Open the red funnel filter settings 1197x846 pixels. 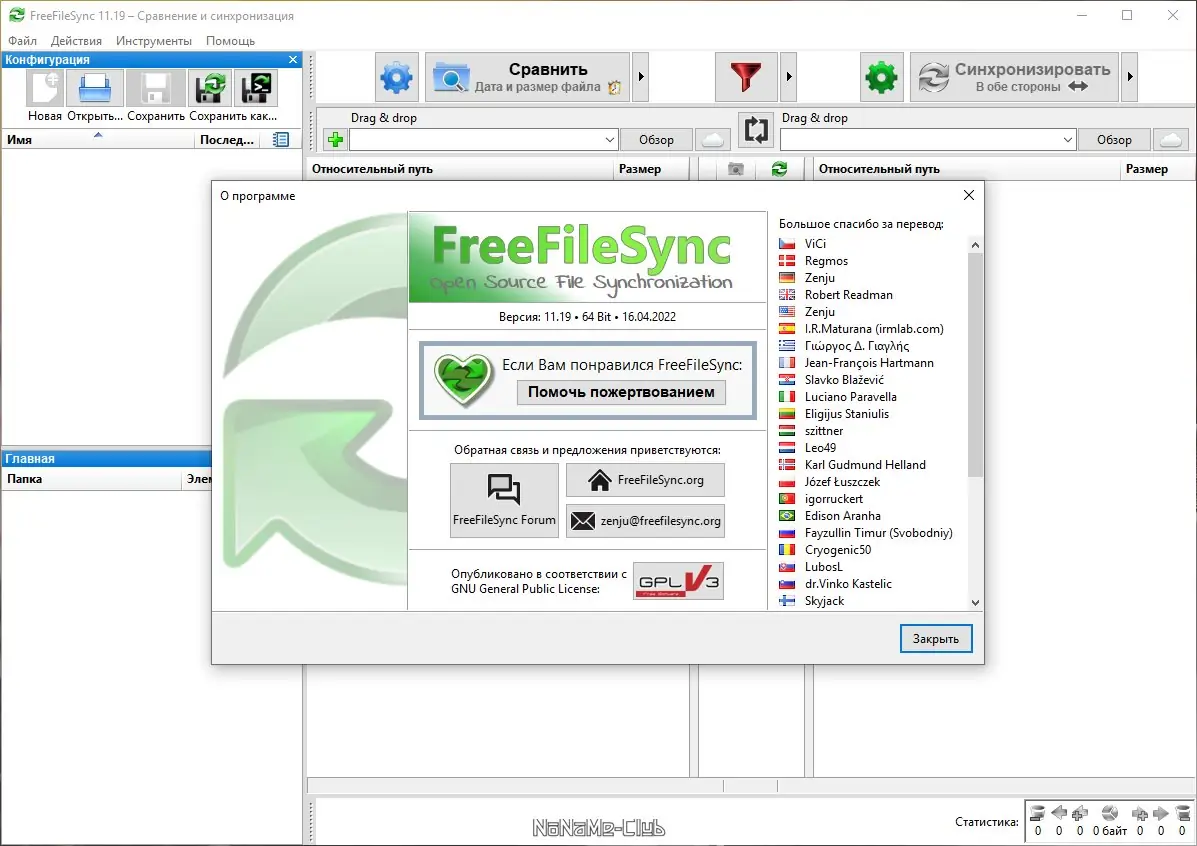pos(746,77)
